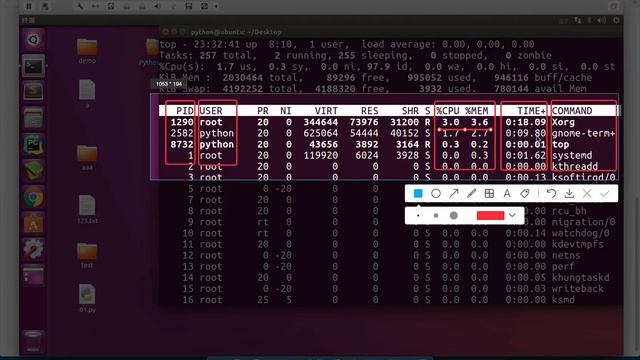Click the VM toolbar speaker icon

pyautogui.click(x=158, y=6)
